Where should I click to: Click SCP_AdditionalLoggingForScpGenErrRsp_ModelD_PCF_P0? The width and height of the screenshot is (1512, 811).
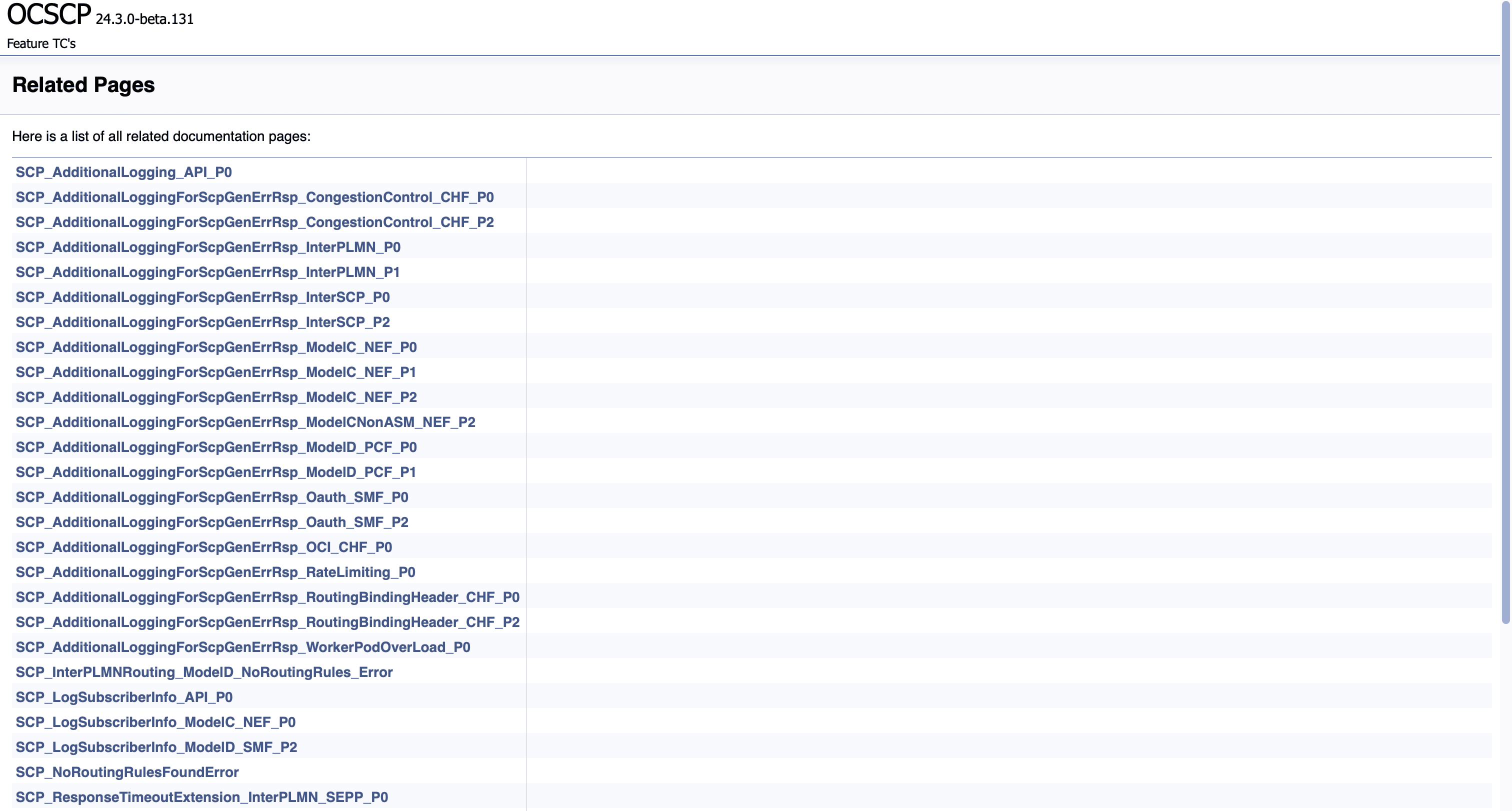pyautogui.click(x=216, y=447)
